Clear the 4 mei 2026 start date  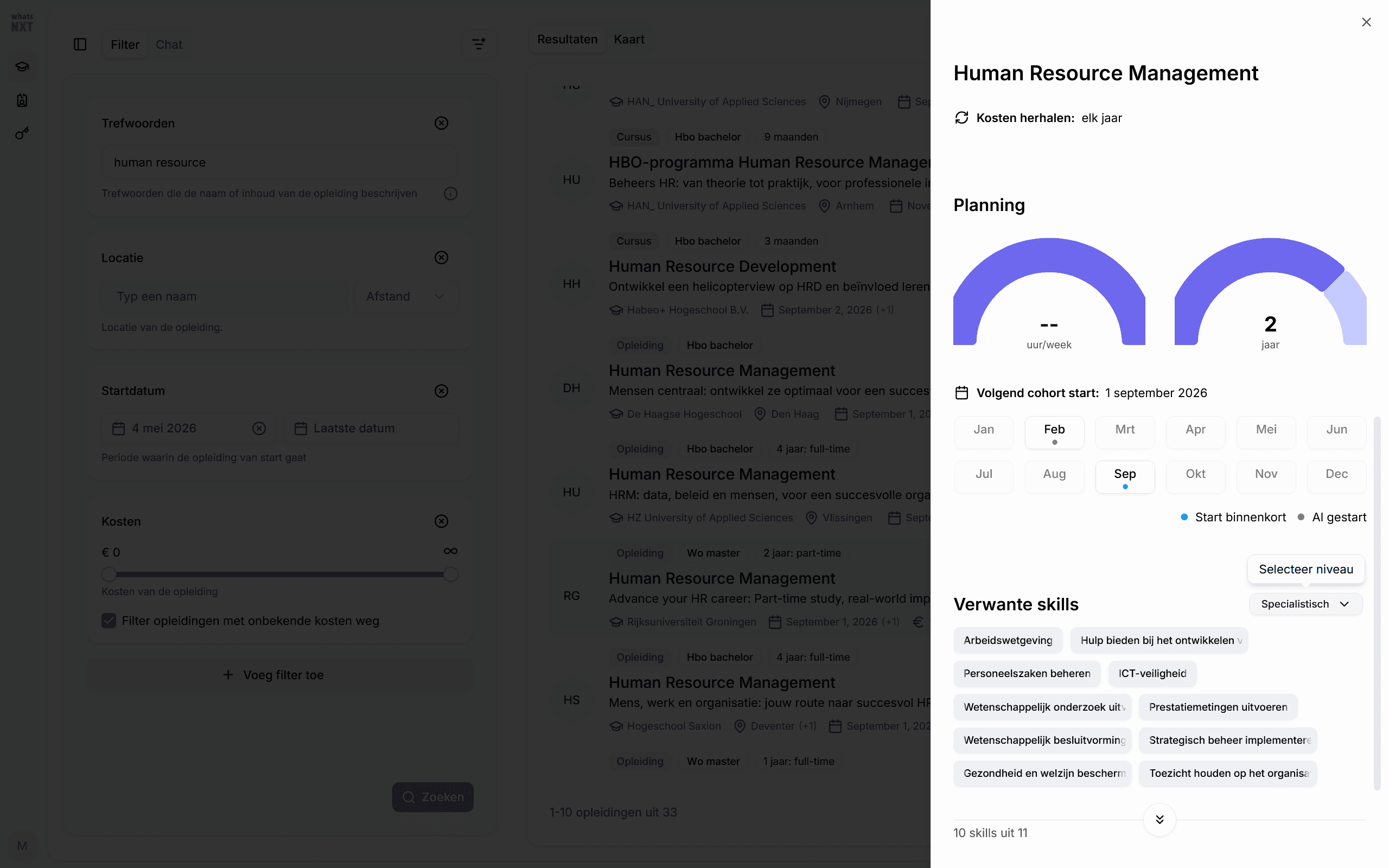click(x=259, y=428)
